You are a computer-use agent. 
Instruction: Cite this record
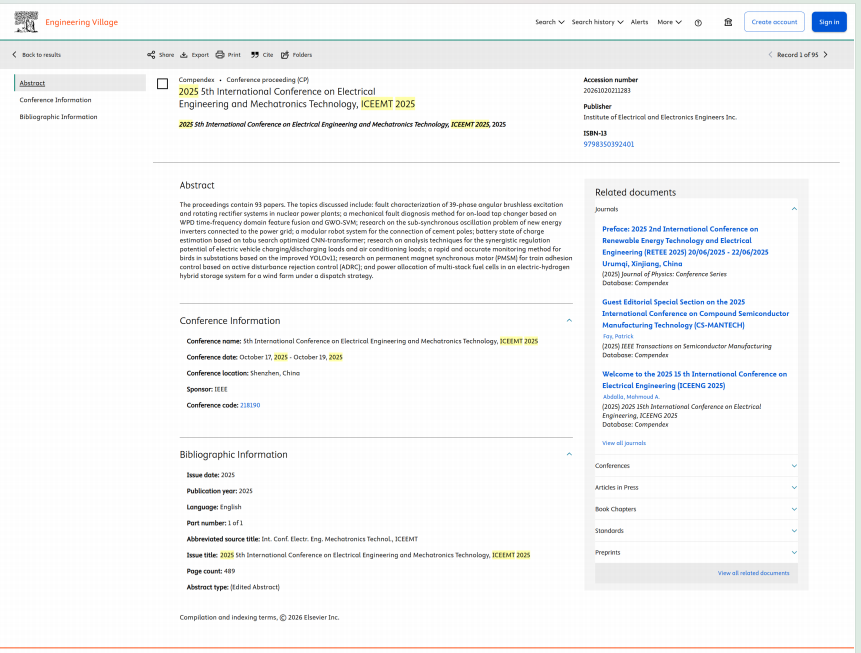tap(262, 55)
